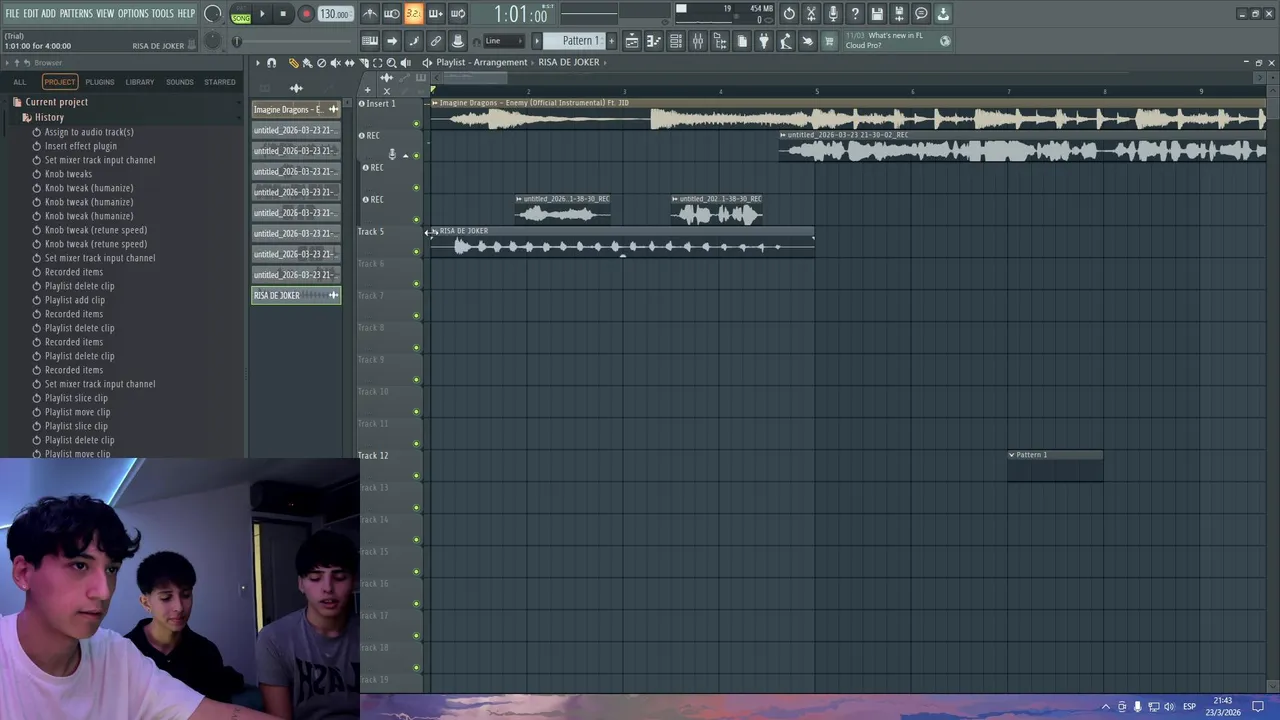This screenshot has width=1280, height=720.
Task: Toggle PAT/SONG mode switch
Action: coord(241,14)
